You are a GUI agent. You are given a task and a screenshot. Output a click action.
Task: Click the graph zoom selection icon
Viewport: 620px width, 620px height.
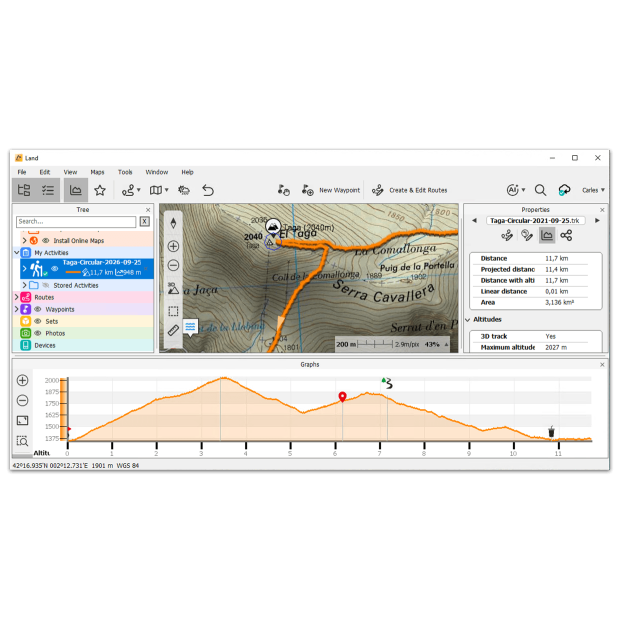tap(23, 440)
